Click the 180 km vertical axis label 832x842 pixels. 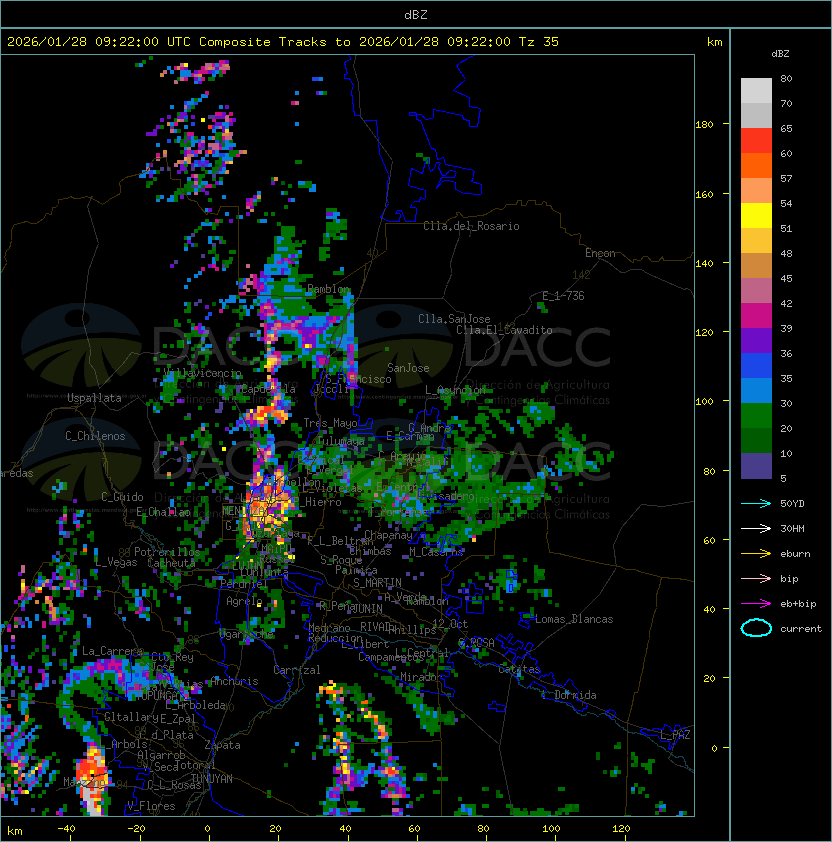(x=704, y=125)
